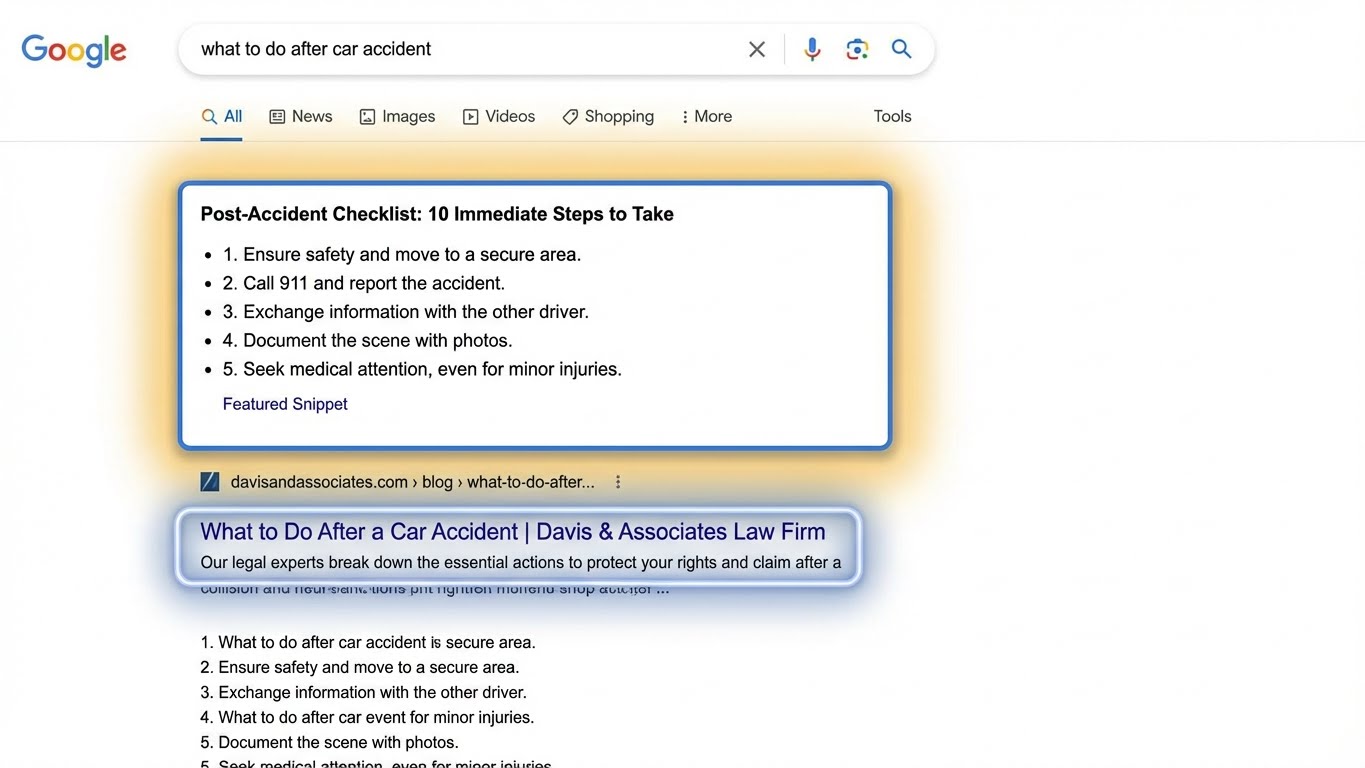The height and width of the screenshot is (768, 1365).
Task: Open the More search options menu
Action: click(706, 116)
